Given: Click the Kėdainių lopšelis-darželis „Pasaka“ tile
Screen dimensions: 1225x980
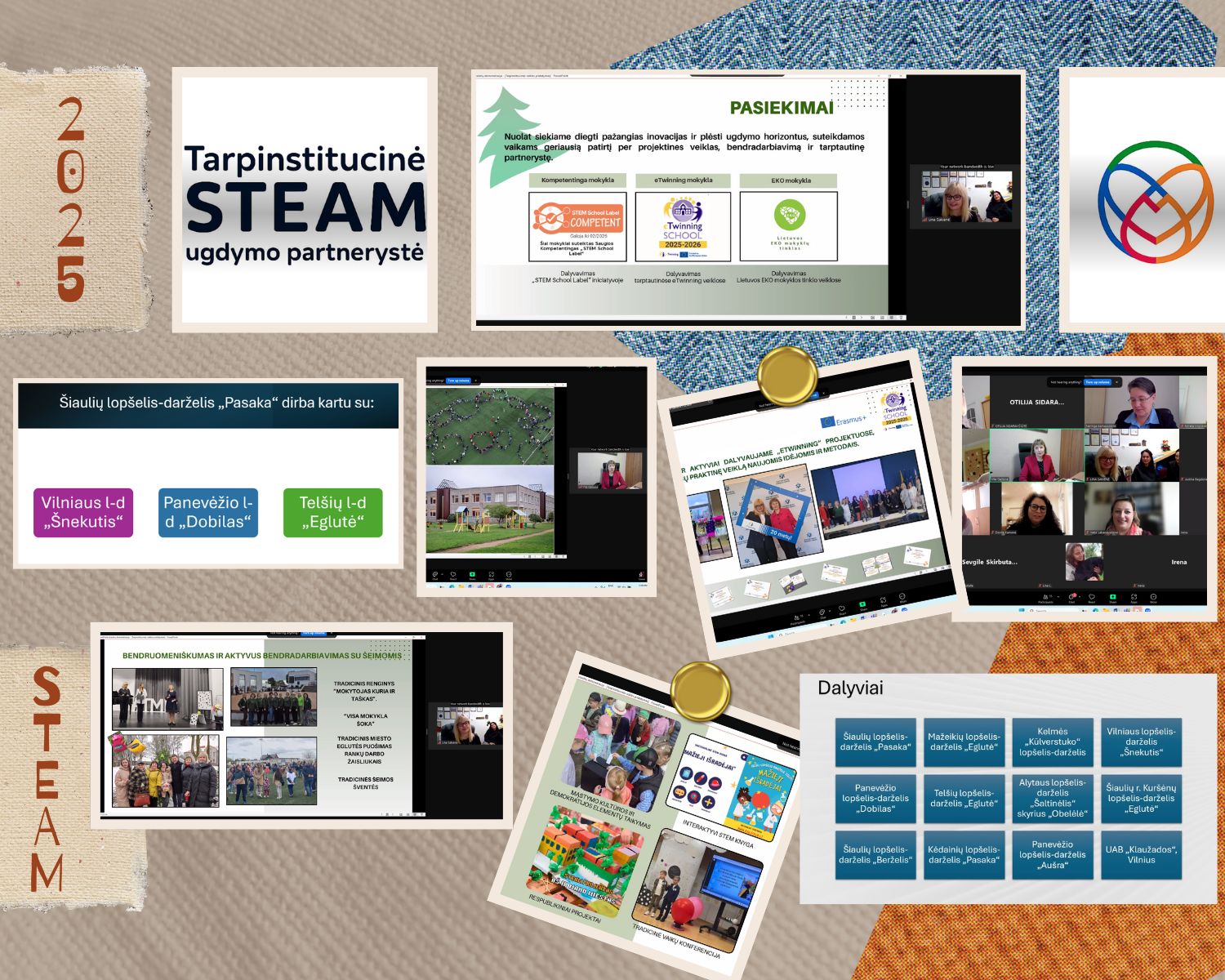Looking at the screenshot, I should click(x=964, y=854).
